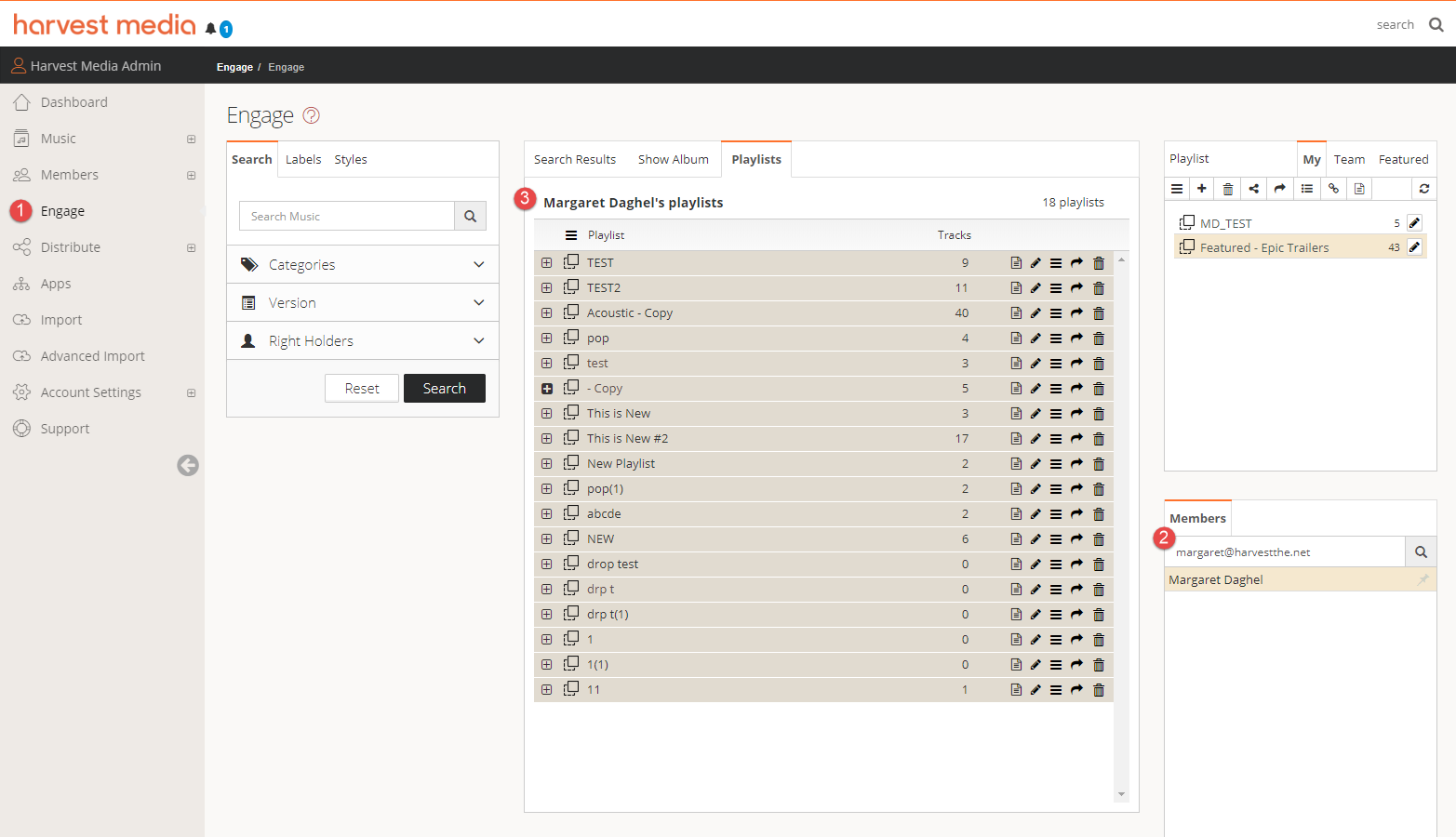
Task: Switch to the Team playlist tab
Action: [x=1349, y=160]
